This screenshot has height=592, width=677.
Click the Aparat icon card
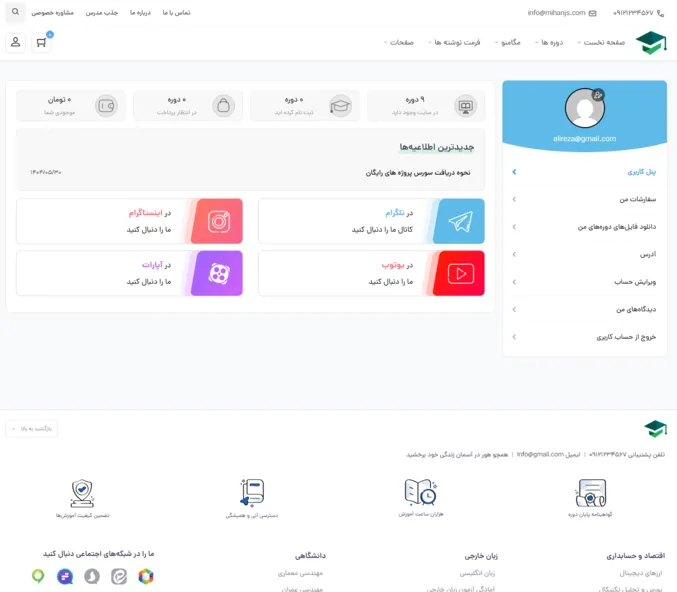coord(218,273)
